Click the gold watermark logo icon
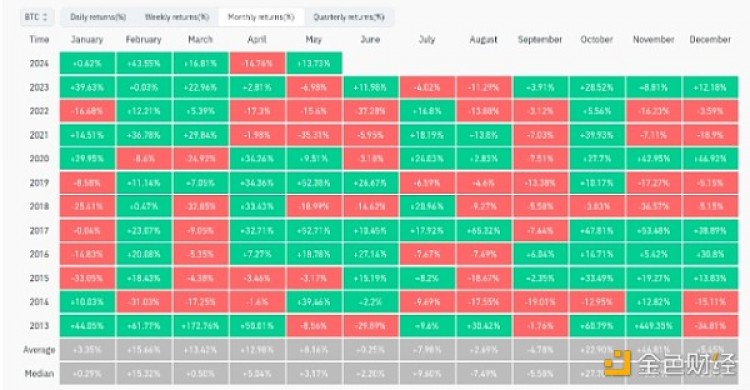This screenshot has height=390, width=750. (x=617, y=363)
